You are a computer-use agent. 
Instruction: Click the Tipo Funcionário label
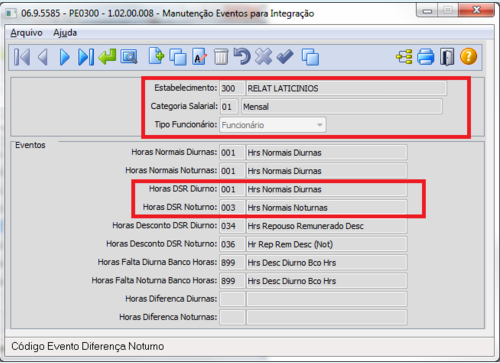(x=186, y=125)
